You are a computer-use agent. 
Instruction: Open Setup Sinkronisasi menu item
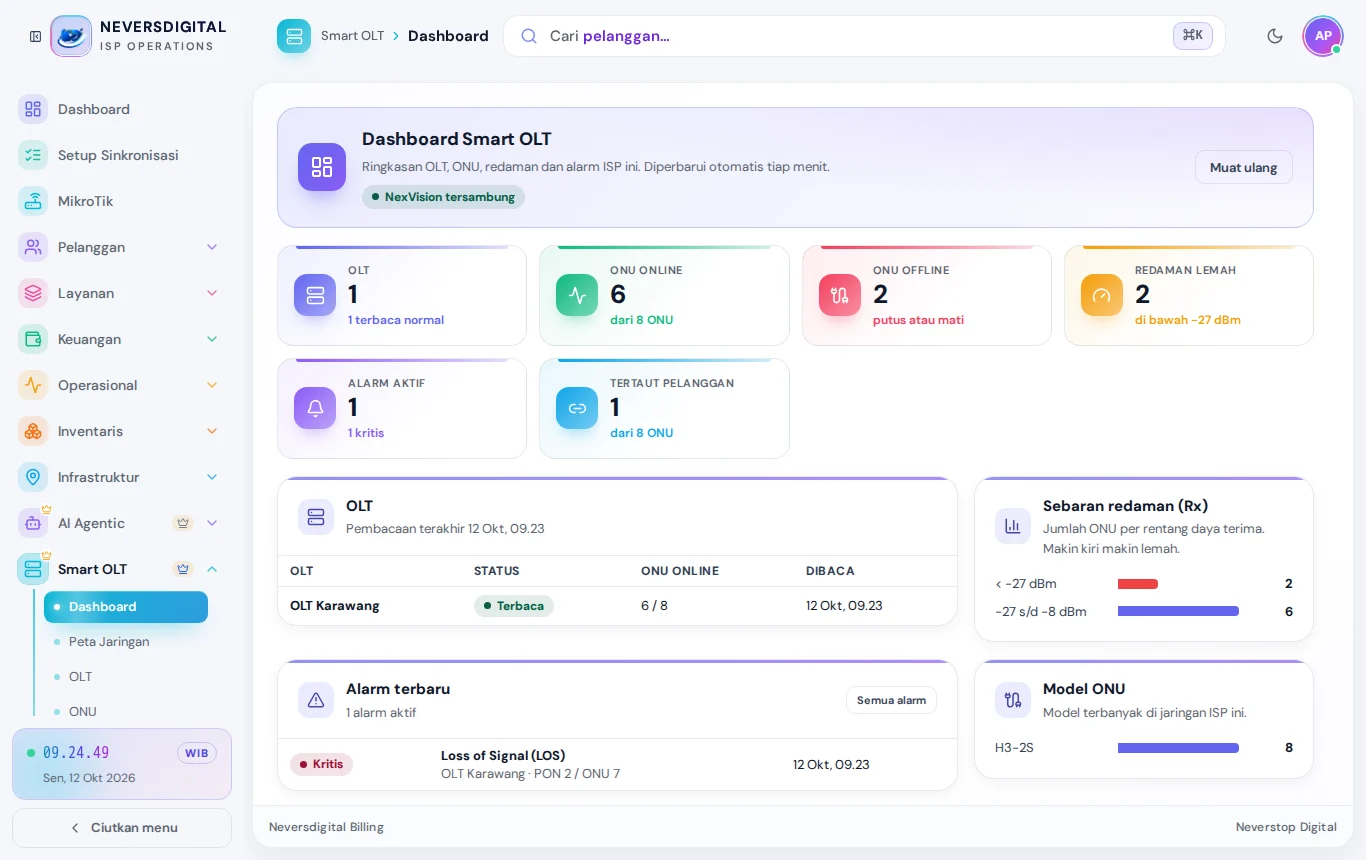pos(122,155)
